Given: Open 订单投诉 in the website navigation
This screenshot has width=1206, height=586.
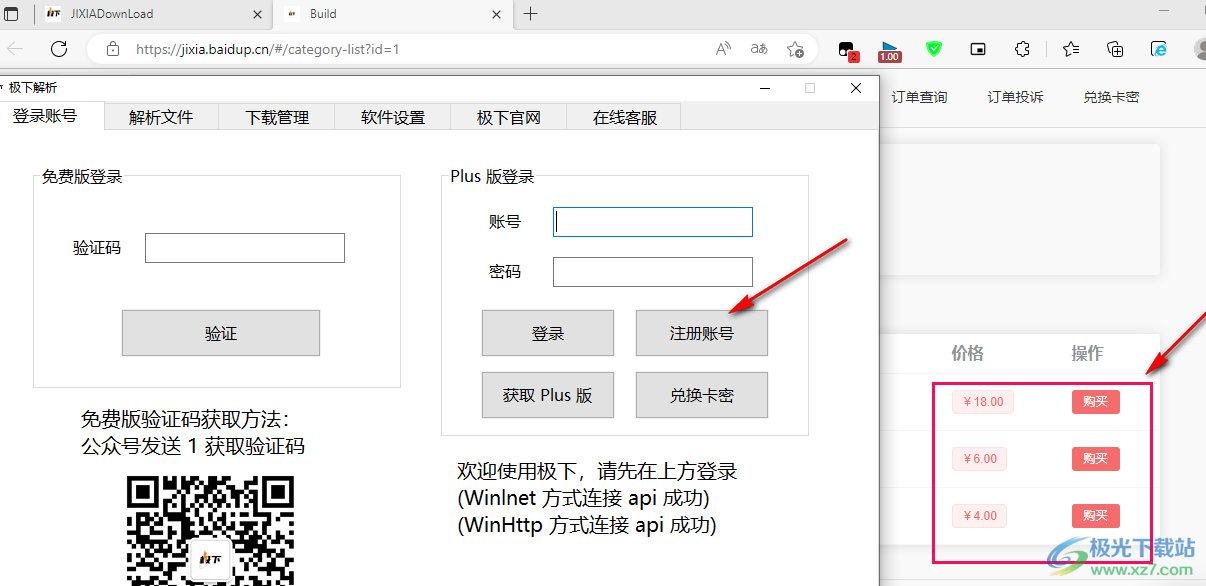Looking at the screenshot, I should [1015, 97].
